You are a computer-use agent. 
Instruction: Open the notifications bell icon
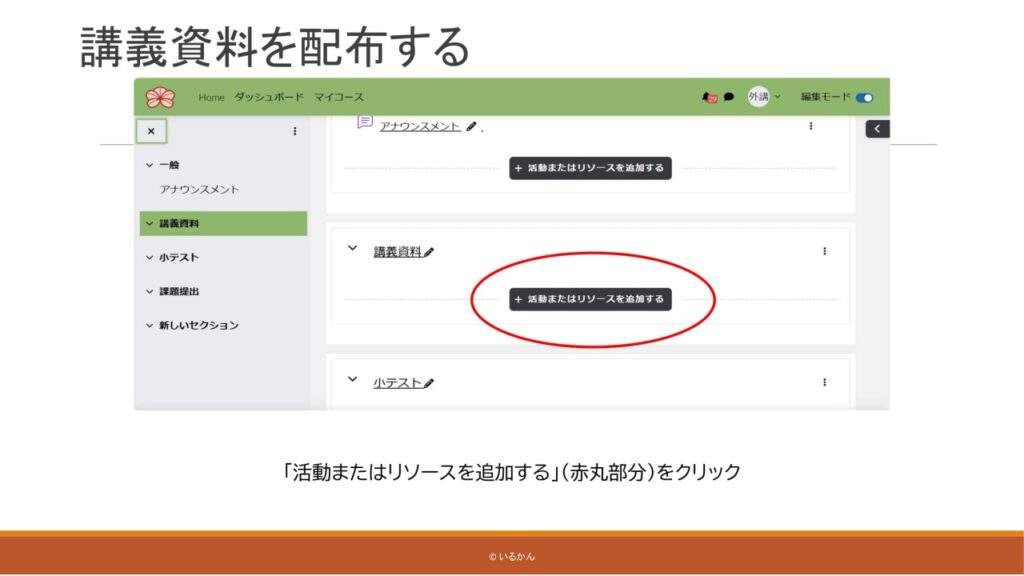[x=711, y=97]
